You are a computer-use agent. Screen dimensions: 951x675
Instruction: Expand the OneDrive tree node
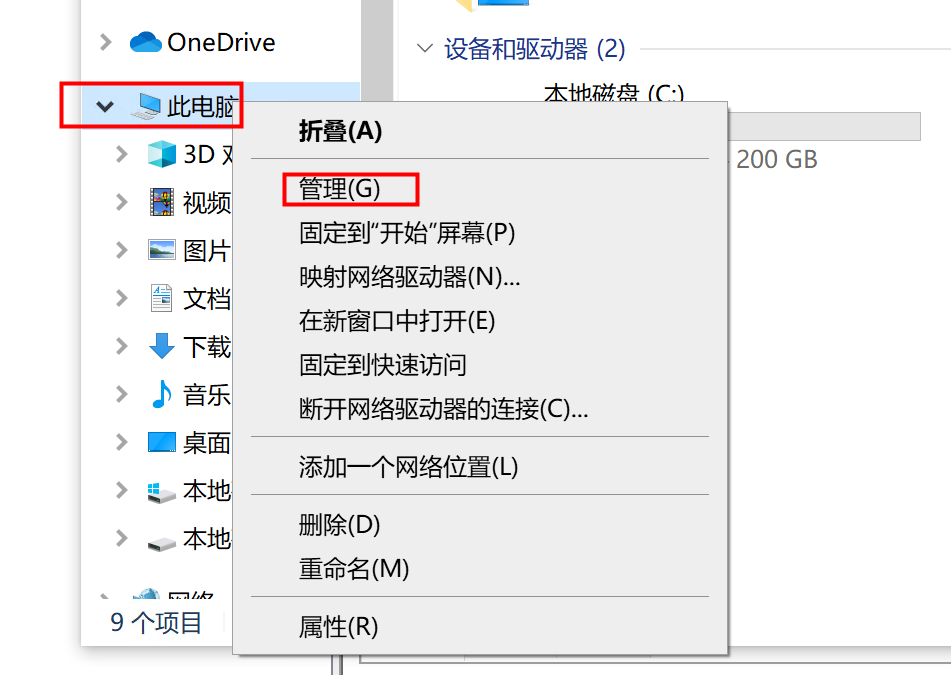click(106, 42)
